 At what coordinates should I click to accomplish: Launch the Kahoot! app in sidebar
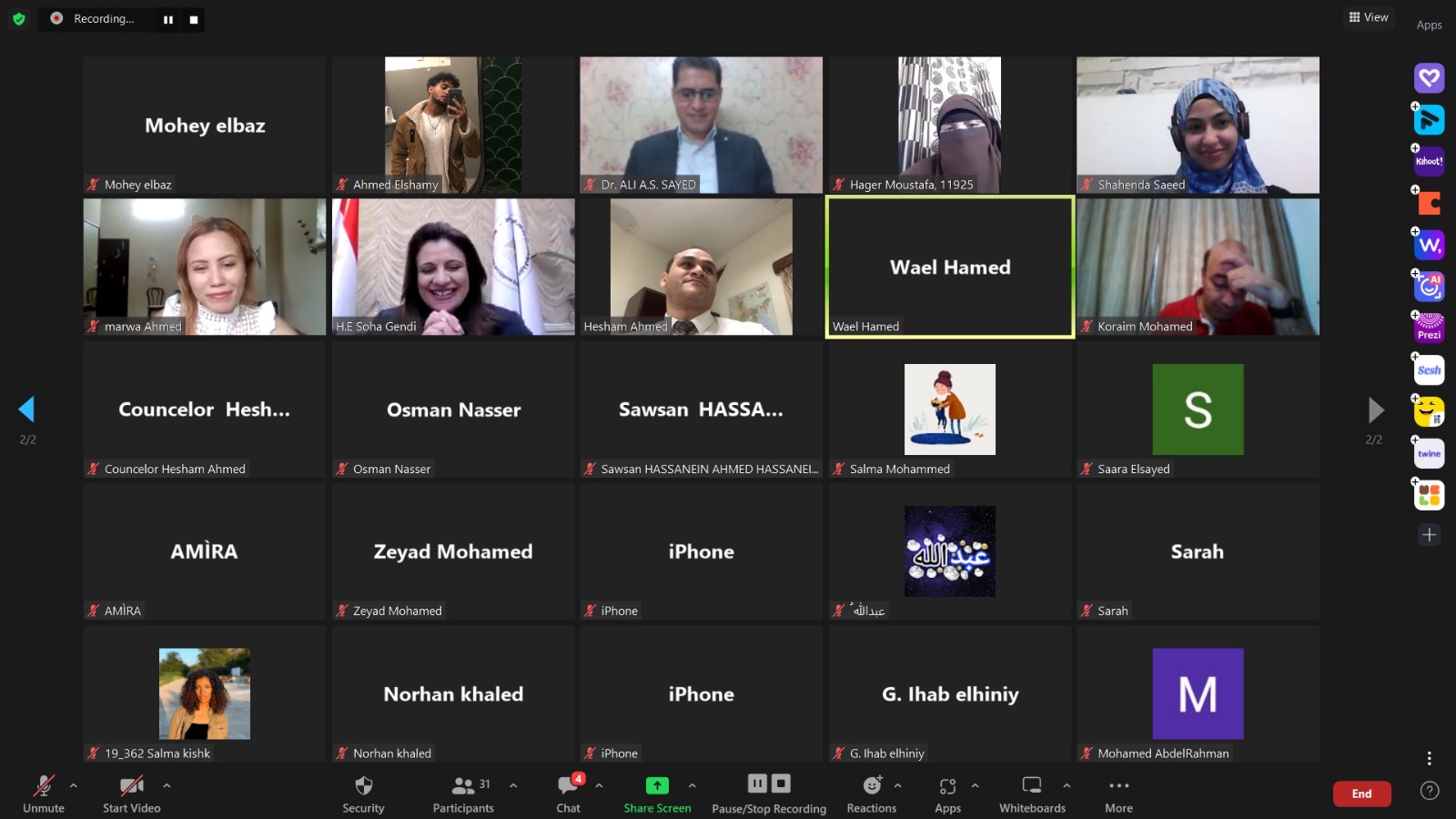click(1429, 161)
